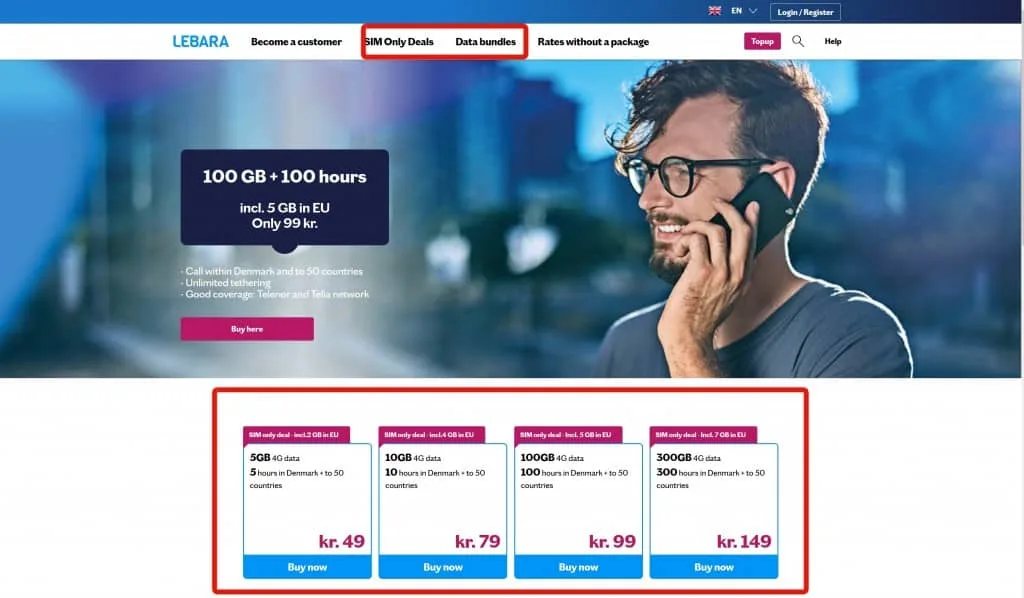This screenshot has height=598, width=1024.
Task: Buy now the 100GB kr. 99 plan
Action: pyautogui.click(x=578, y=567)
